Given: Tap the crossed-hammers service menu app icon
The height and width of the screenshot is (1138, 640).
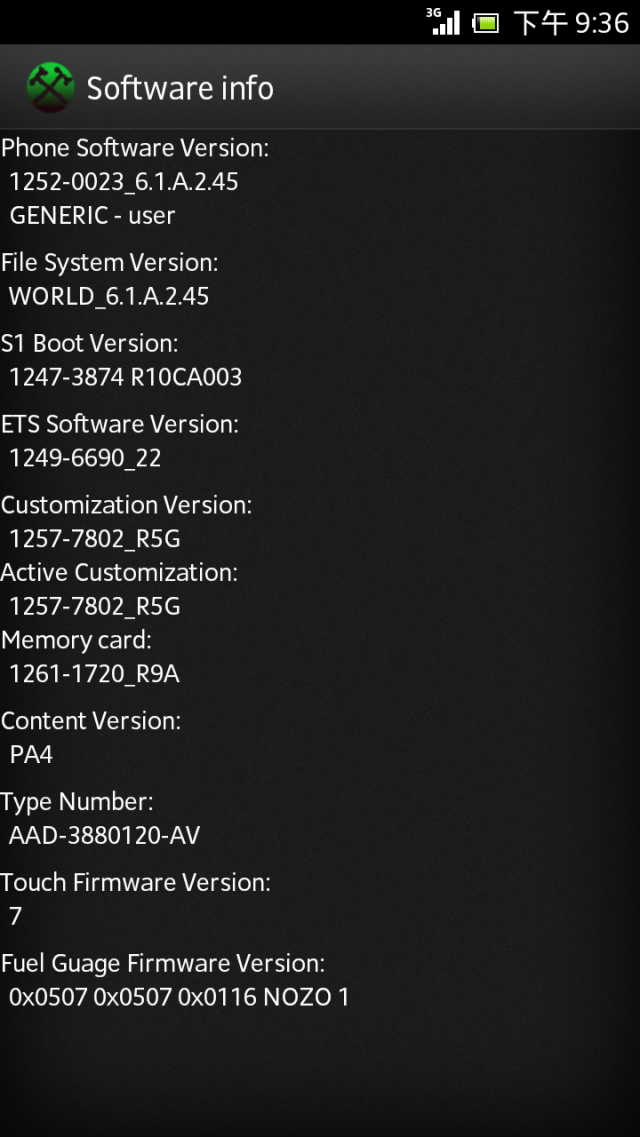Looking at the screenshot, I should (x=50, y=88).
